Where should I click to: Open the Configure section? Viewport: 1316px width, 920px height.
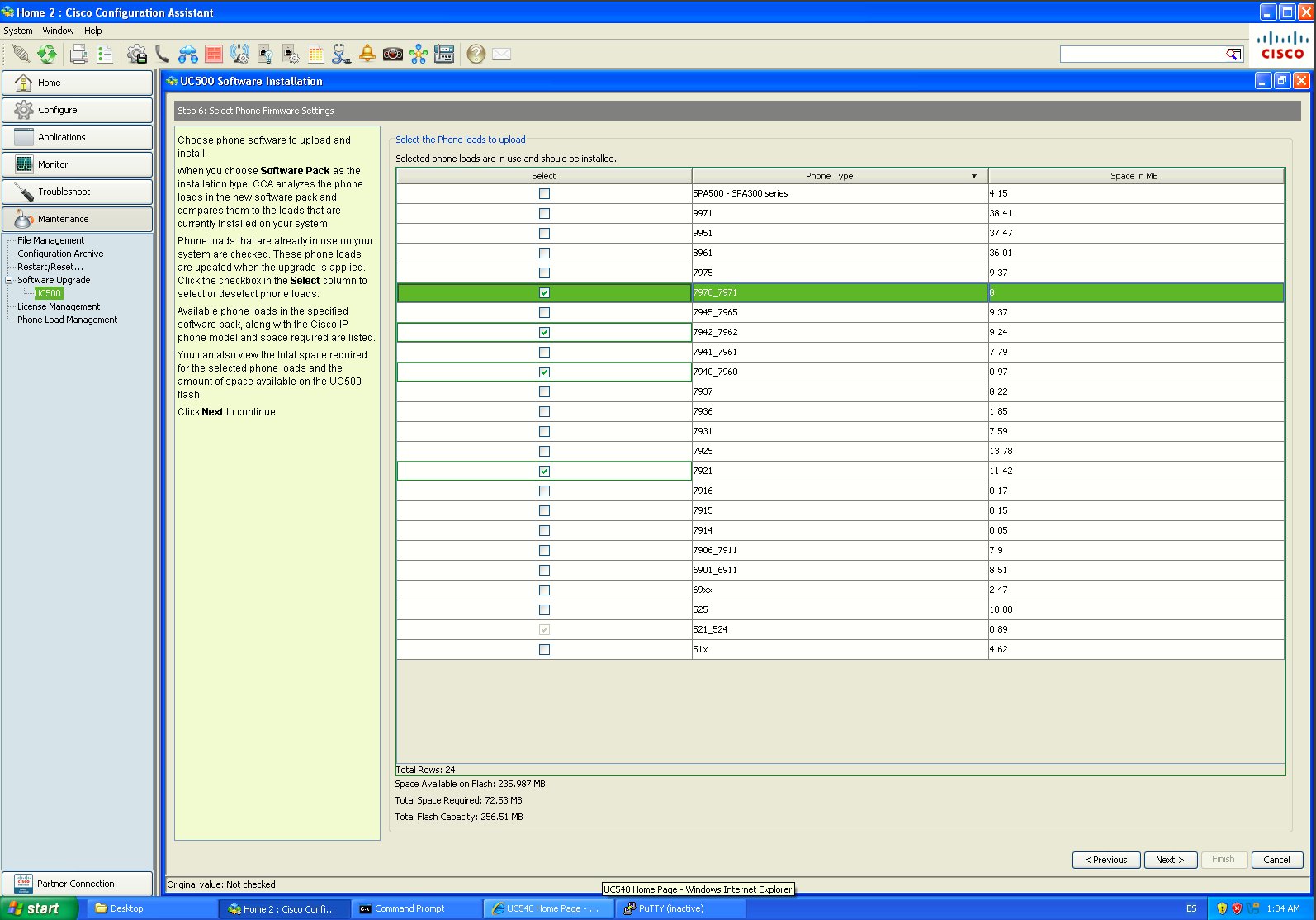click(77, 110)
